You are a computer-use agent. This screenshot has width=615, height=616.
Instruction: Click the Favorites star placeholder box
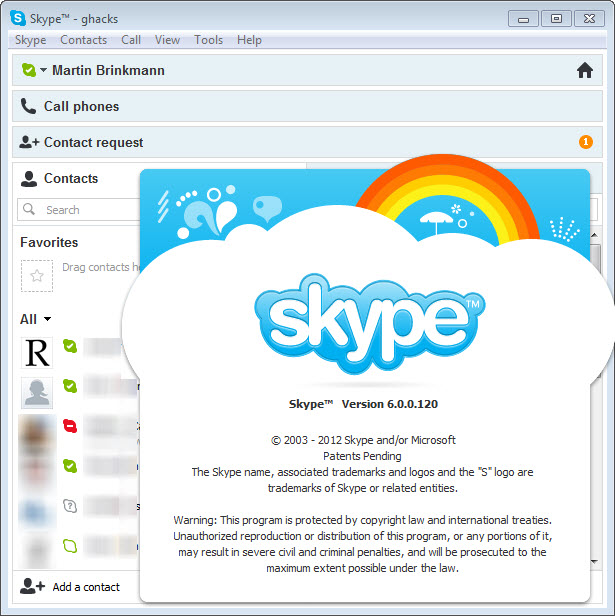click(37, 276)
